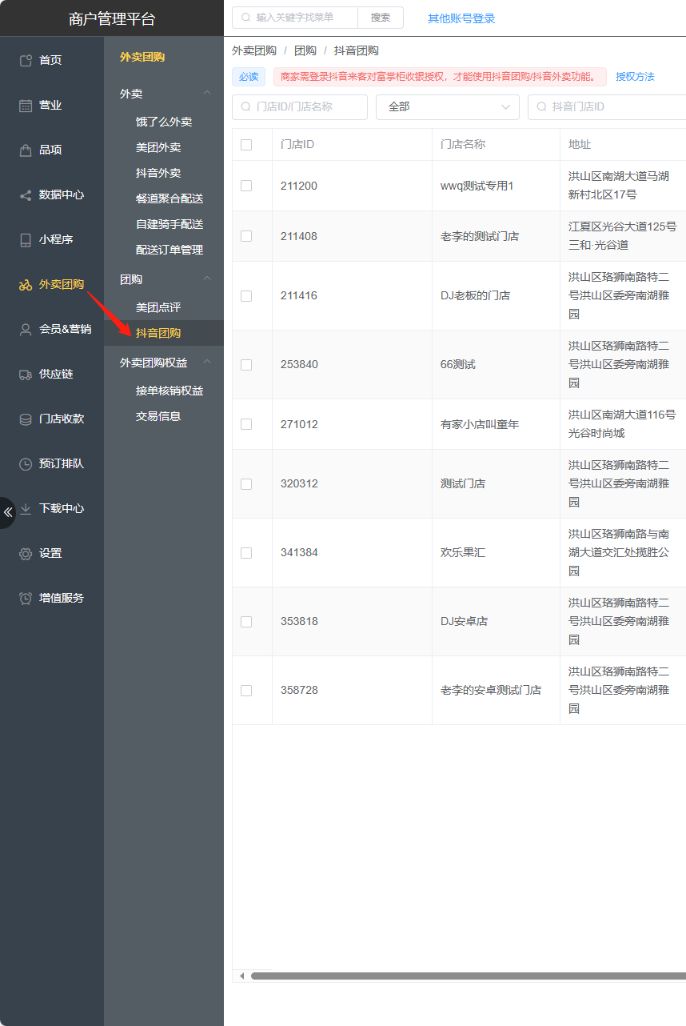
Task: Click magnifier icon in menu search box
Action: coord(245,18)
